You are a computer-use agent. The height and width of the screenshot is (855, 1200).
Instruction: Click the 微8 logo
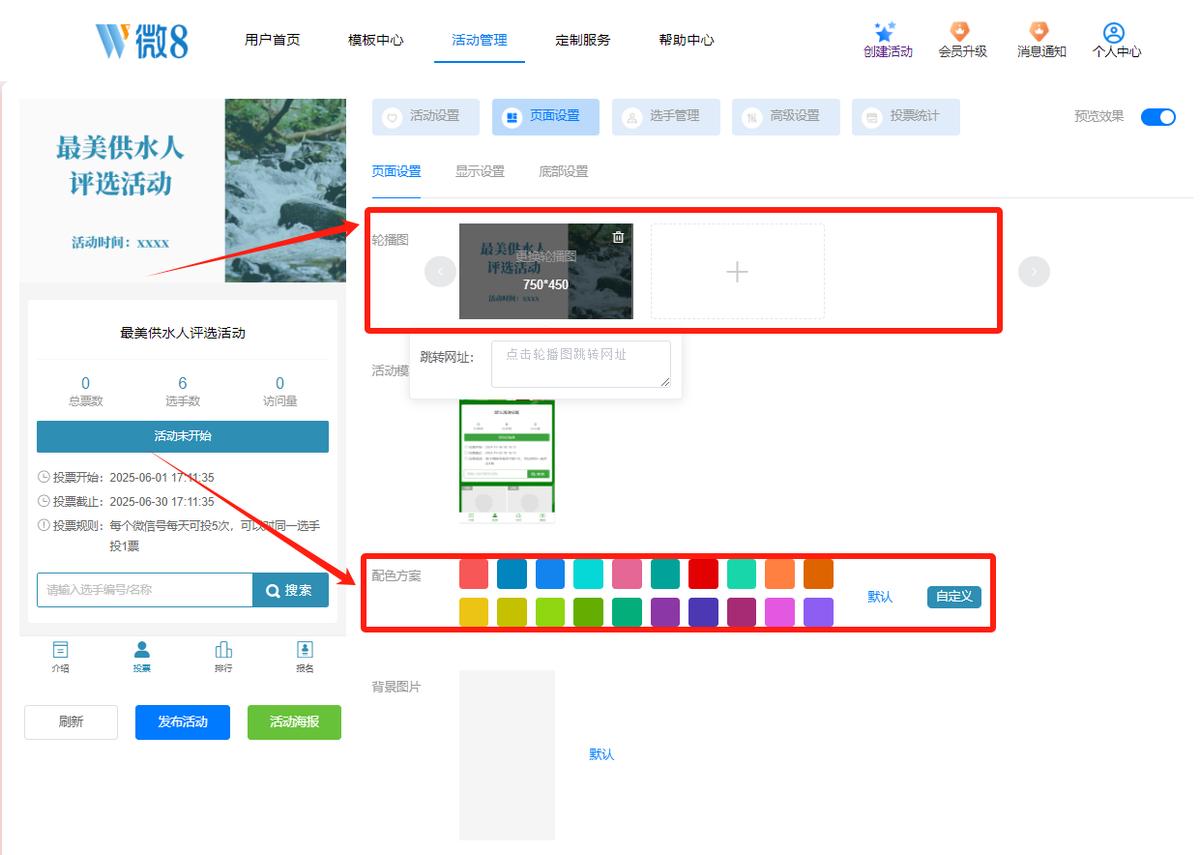click(x=141, y=40)
